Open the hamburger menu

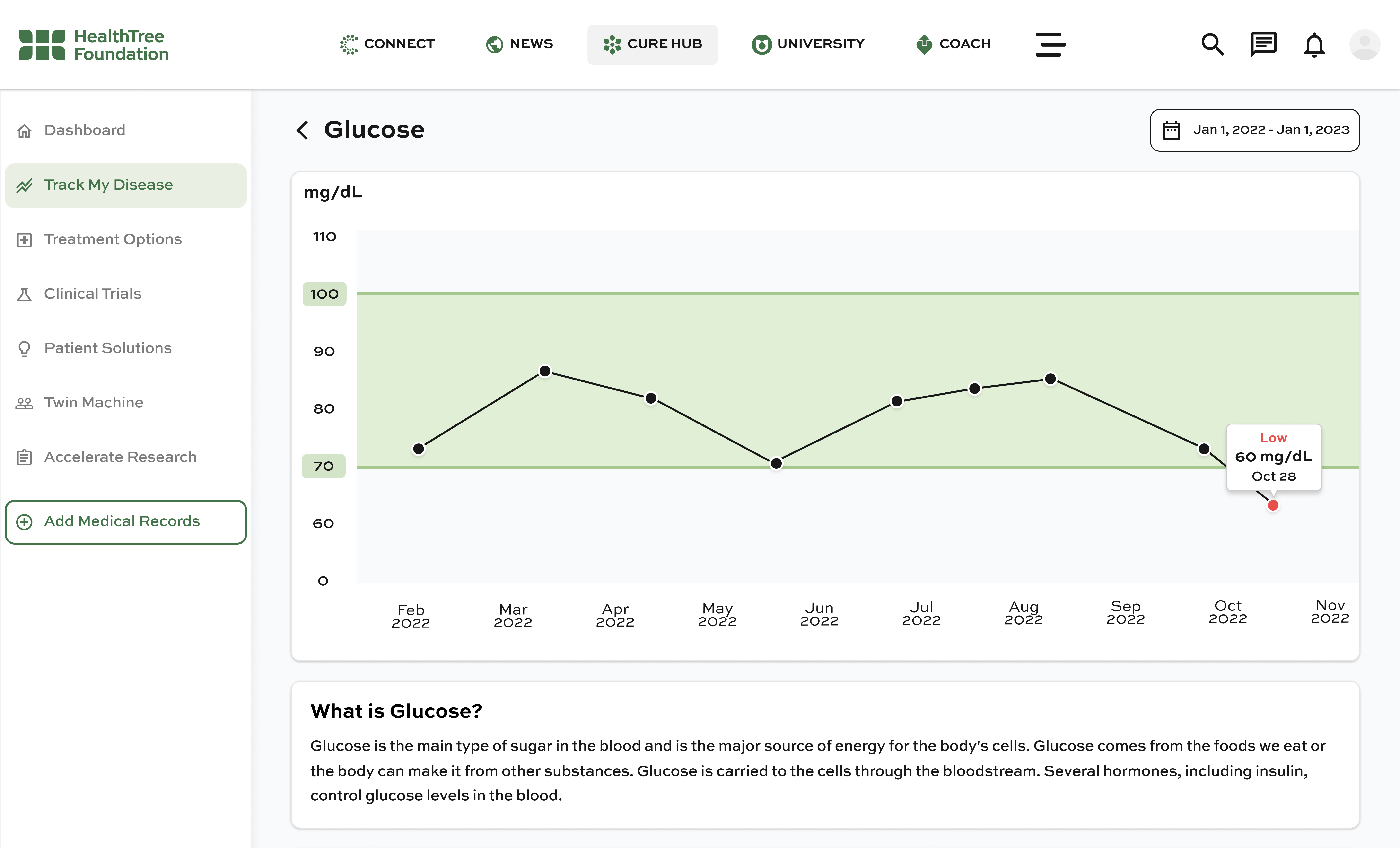tap(1050, 44)
